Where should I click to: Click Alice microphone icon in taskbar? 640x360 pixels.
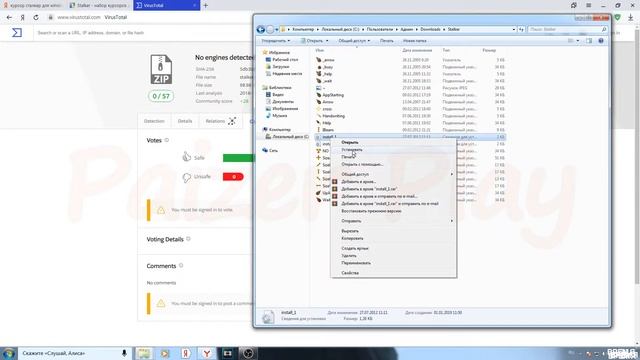124,353
